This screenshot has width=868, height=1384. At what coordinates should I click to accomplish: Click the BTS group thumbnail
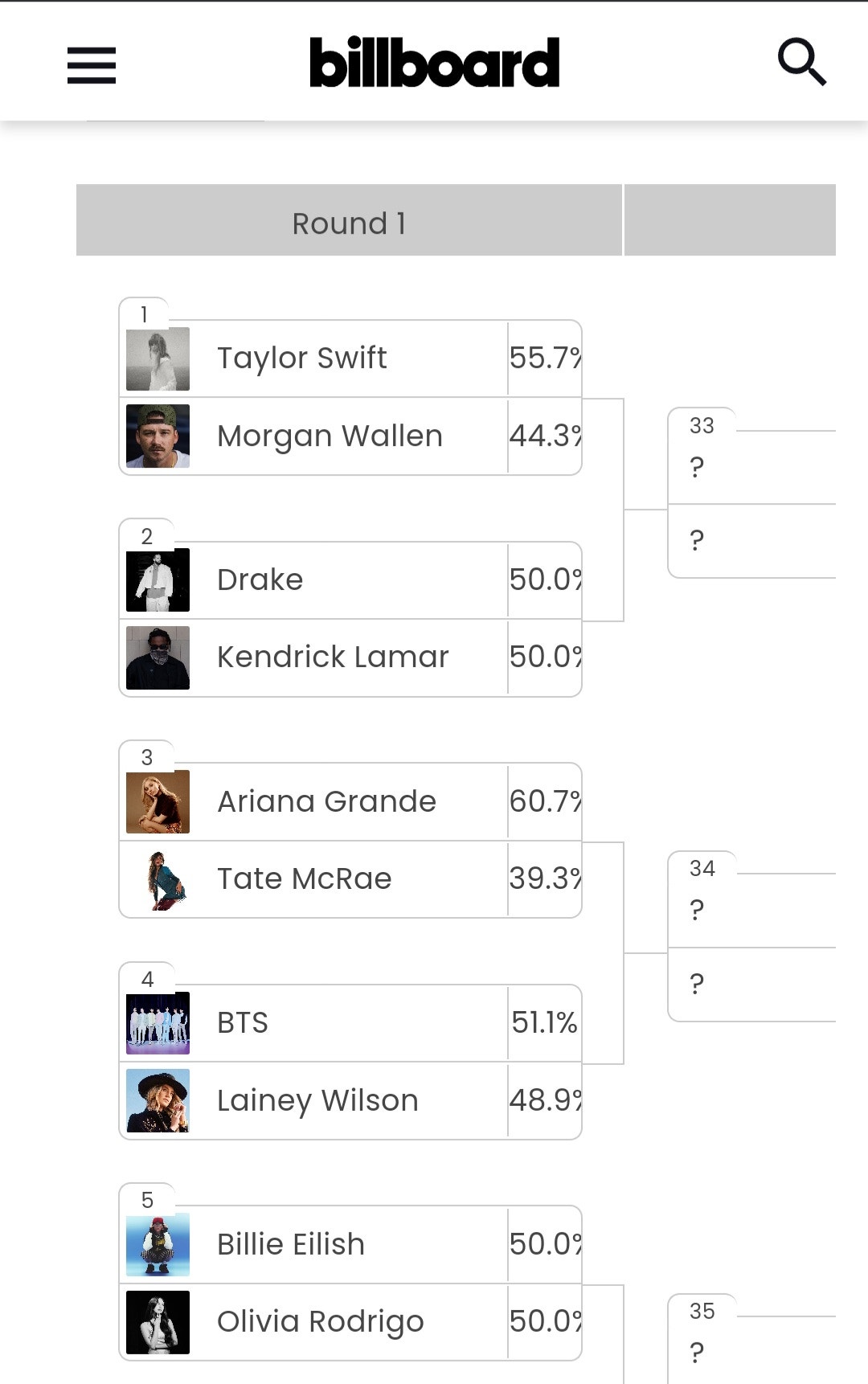tap(158, 1022)
